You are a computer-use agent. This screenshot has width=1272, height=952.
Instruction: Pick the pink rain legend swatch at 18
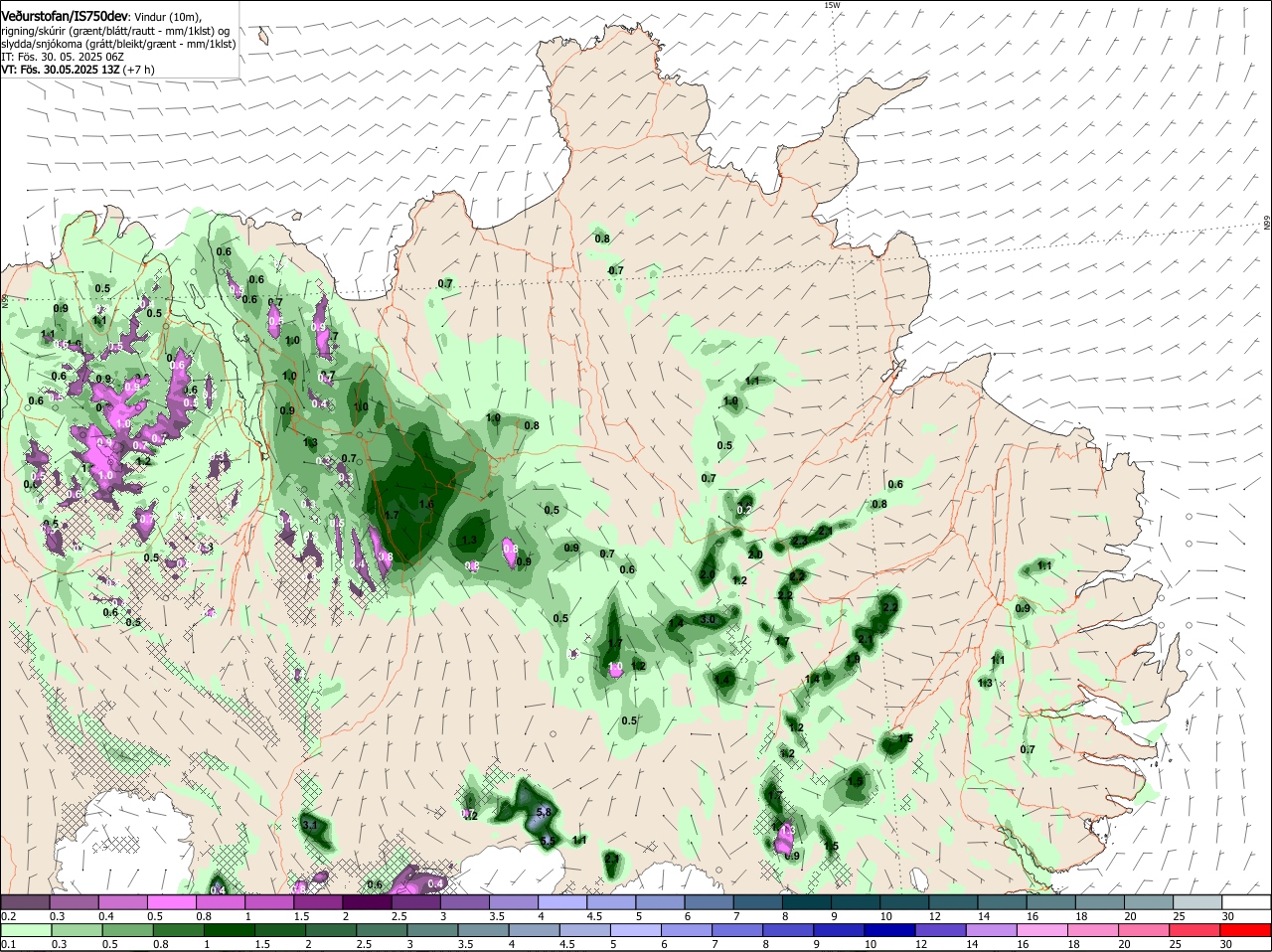coord(1093,929)
